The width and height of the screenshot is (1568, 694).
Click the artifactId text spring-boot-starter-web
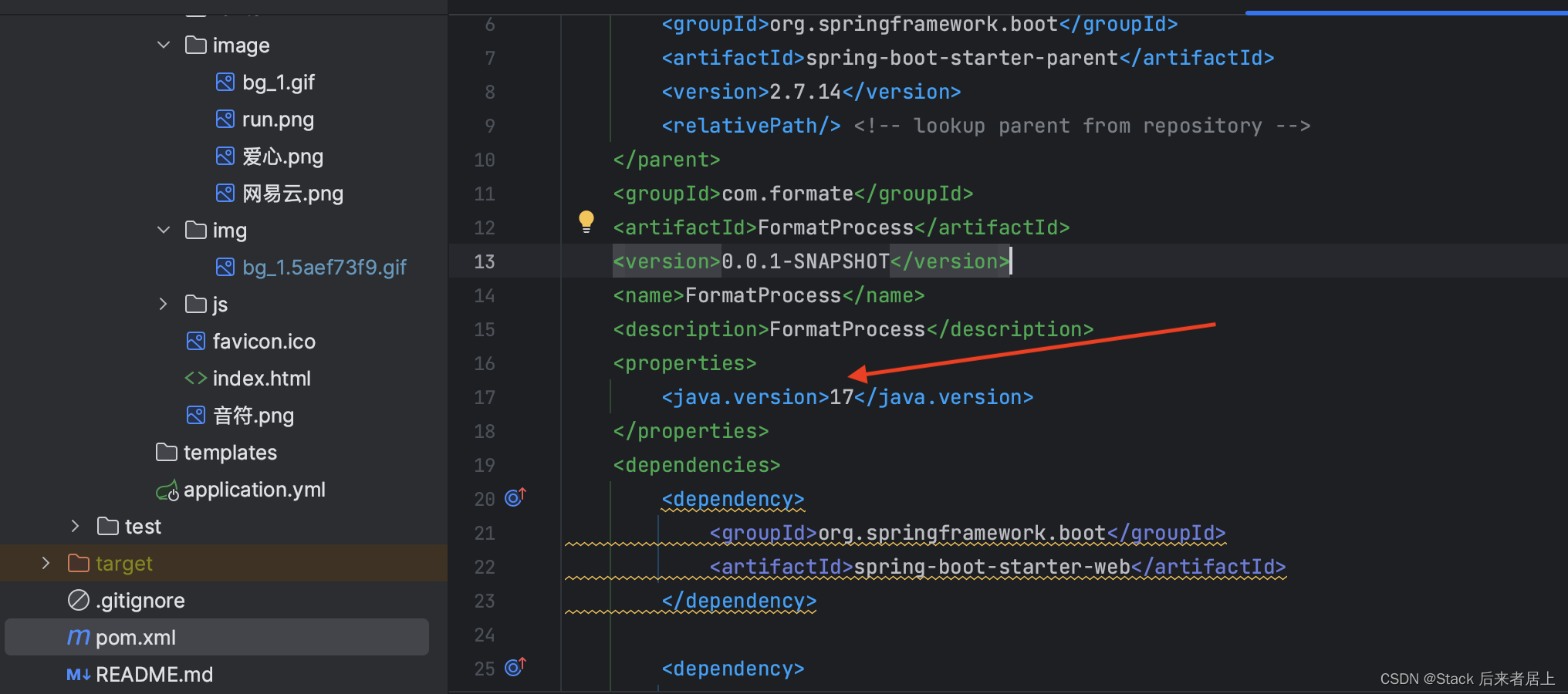click(992, 567)
